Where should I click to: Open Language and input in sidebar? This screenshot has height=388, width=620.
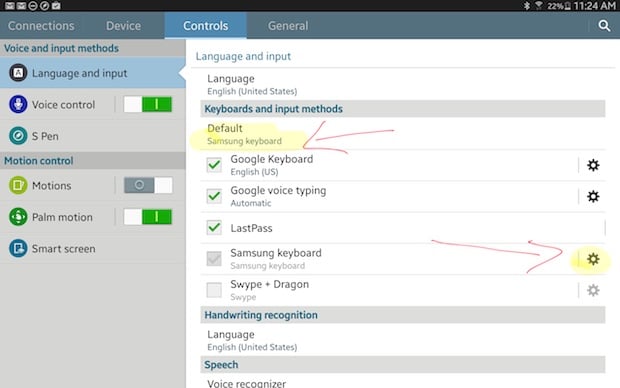[93, 73]
